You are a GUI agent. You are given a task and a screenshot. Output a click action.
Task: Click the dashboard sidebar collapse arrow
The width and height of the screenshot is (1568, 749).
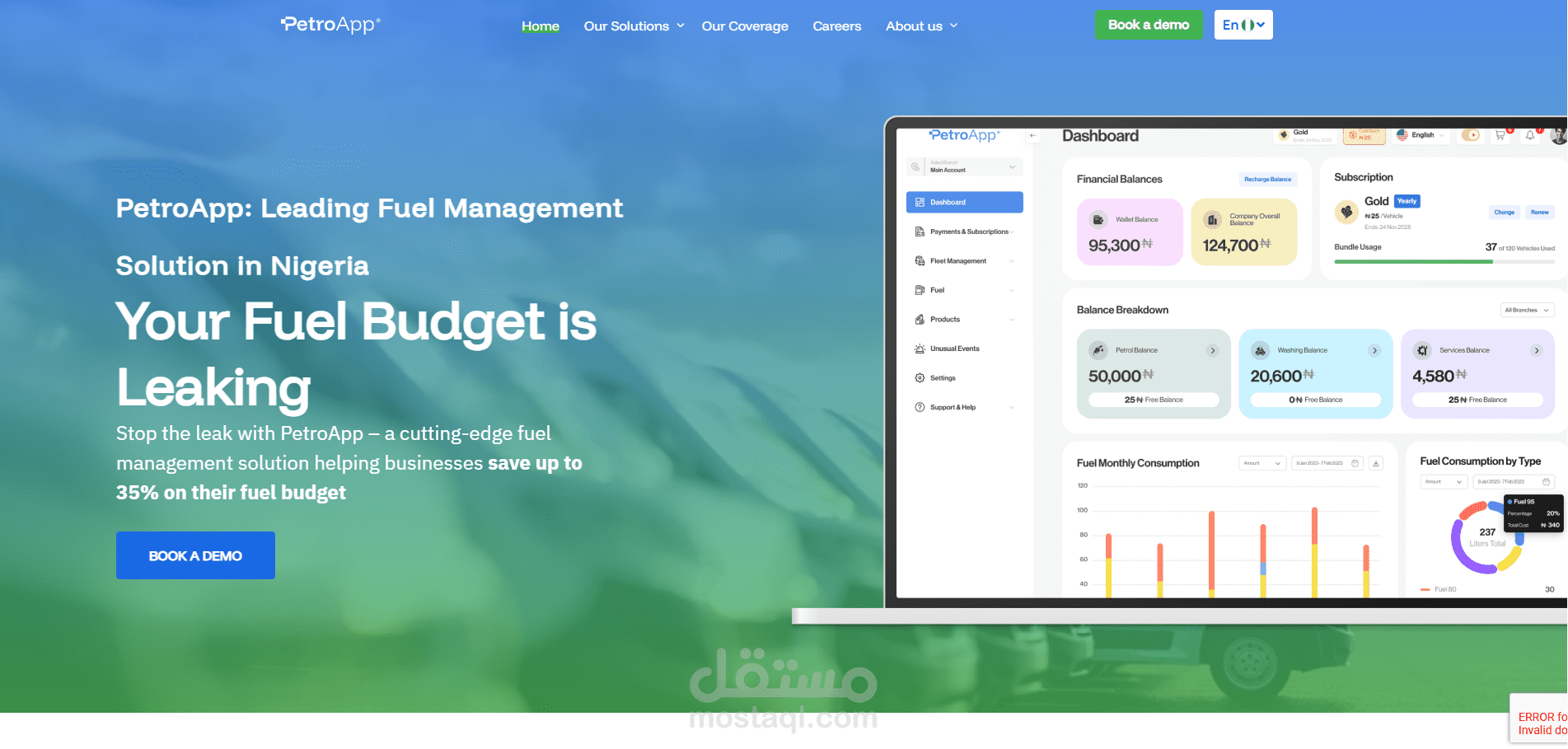1032,135
